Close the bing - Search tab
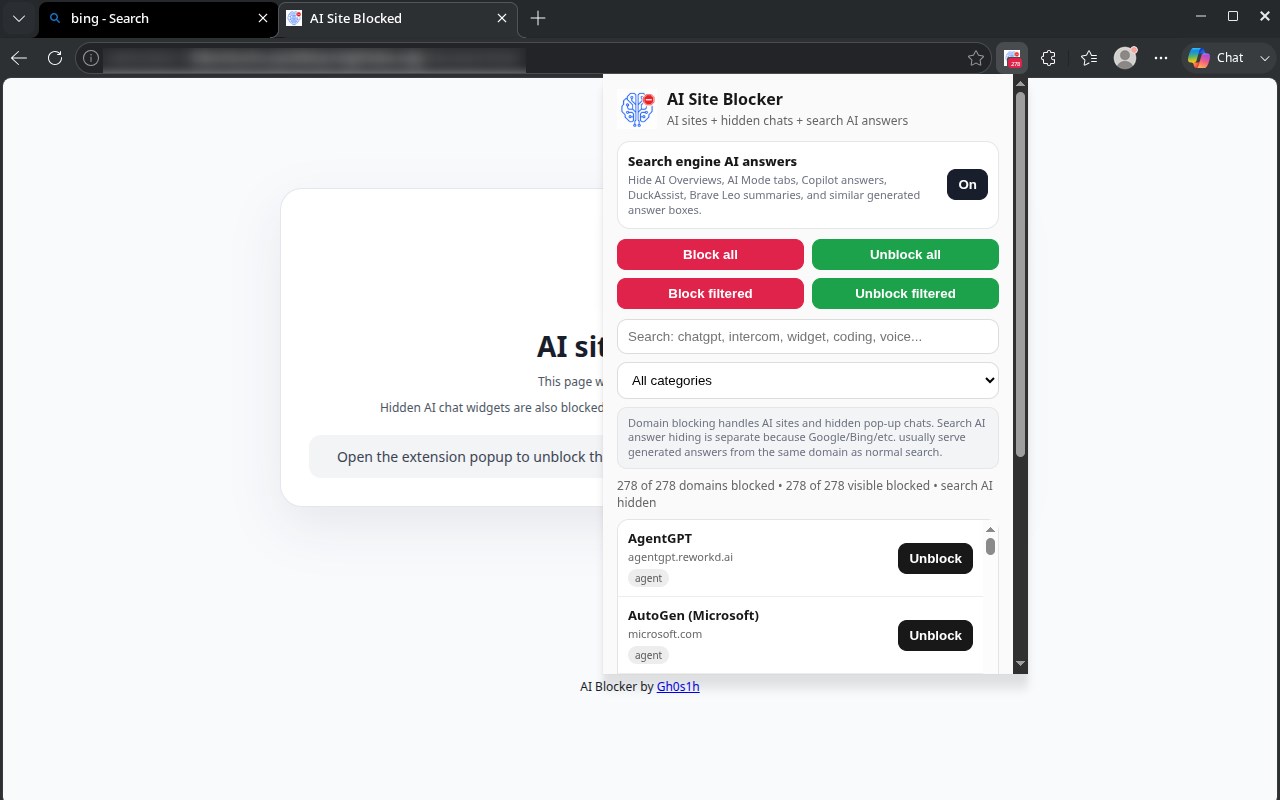This screenshot has width=1280, height=800. click(x=263, y=18)
